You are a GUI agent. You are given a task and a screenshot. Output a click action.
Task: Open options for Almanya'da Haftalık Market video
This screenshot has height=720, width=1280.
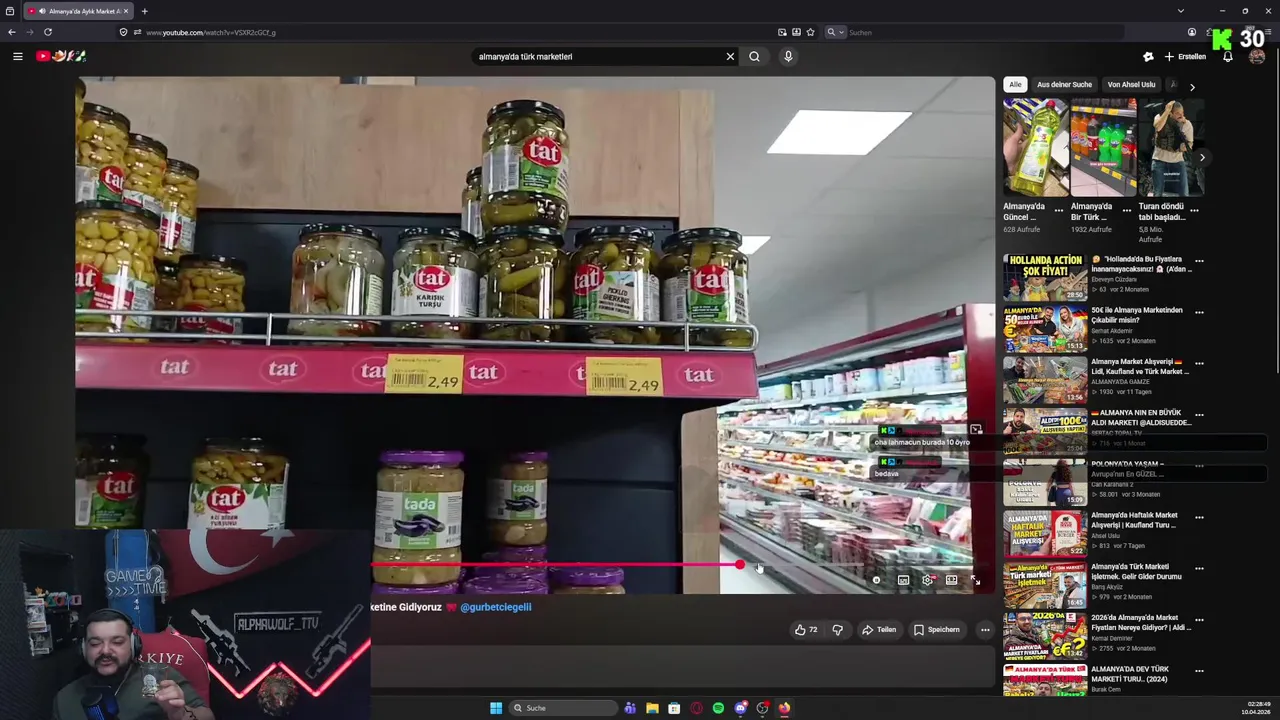(x=1199, y=517)
